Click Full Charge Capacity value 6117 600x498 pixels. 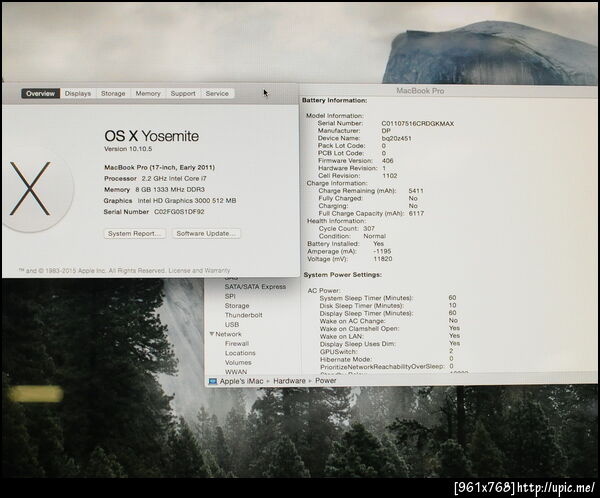pyautogui.click(x=416, y=213)
